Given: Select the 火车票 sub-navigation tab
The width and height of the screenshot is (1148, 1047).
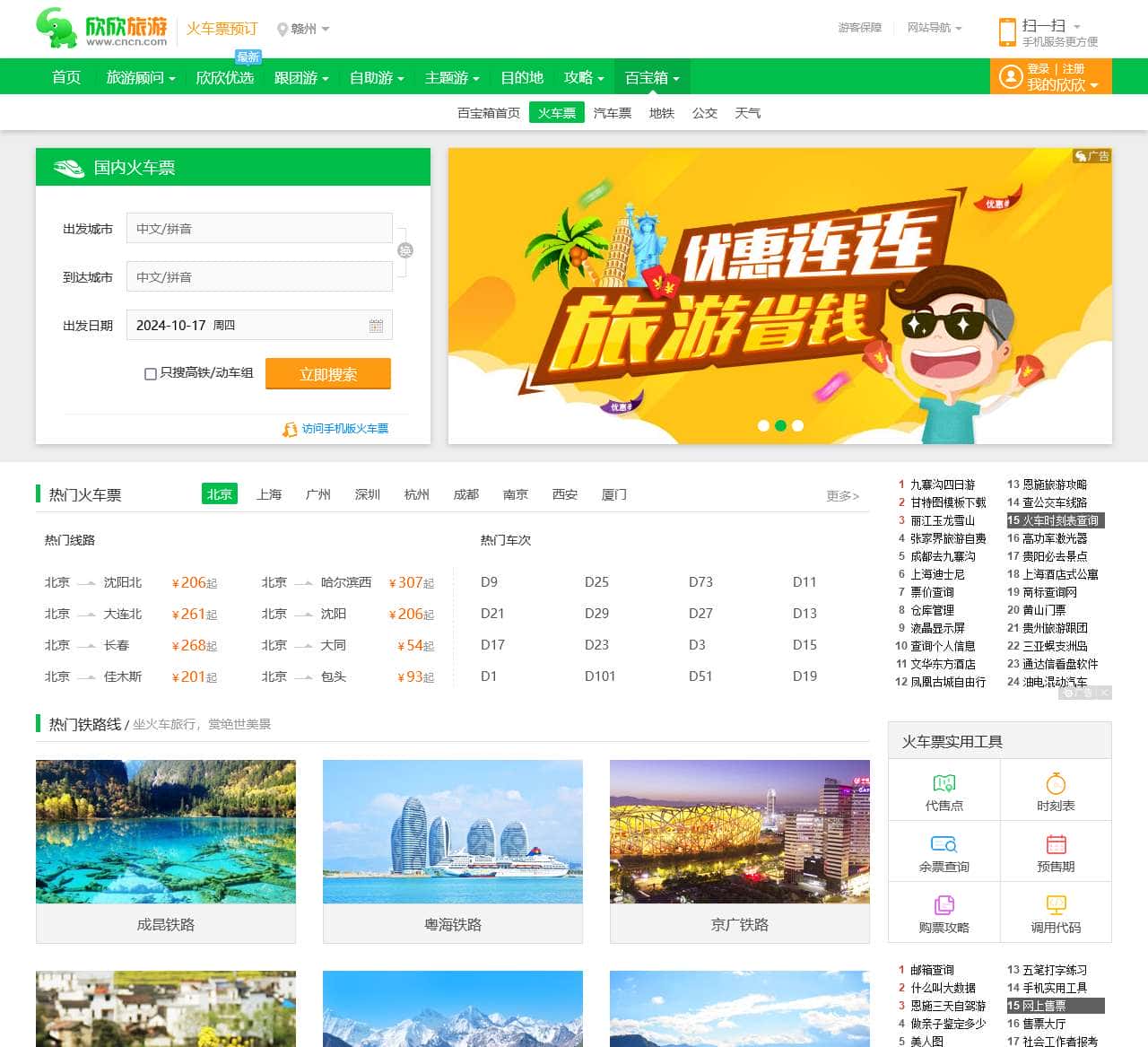Looking at the screenshot, I should tap(557, 113).
